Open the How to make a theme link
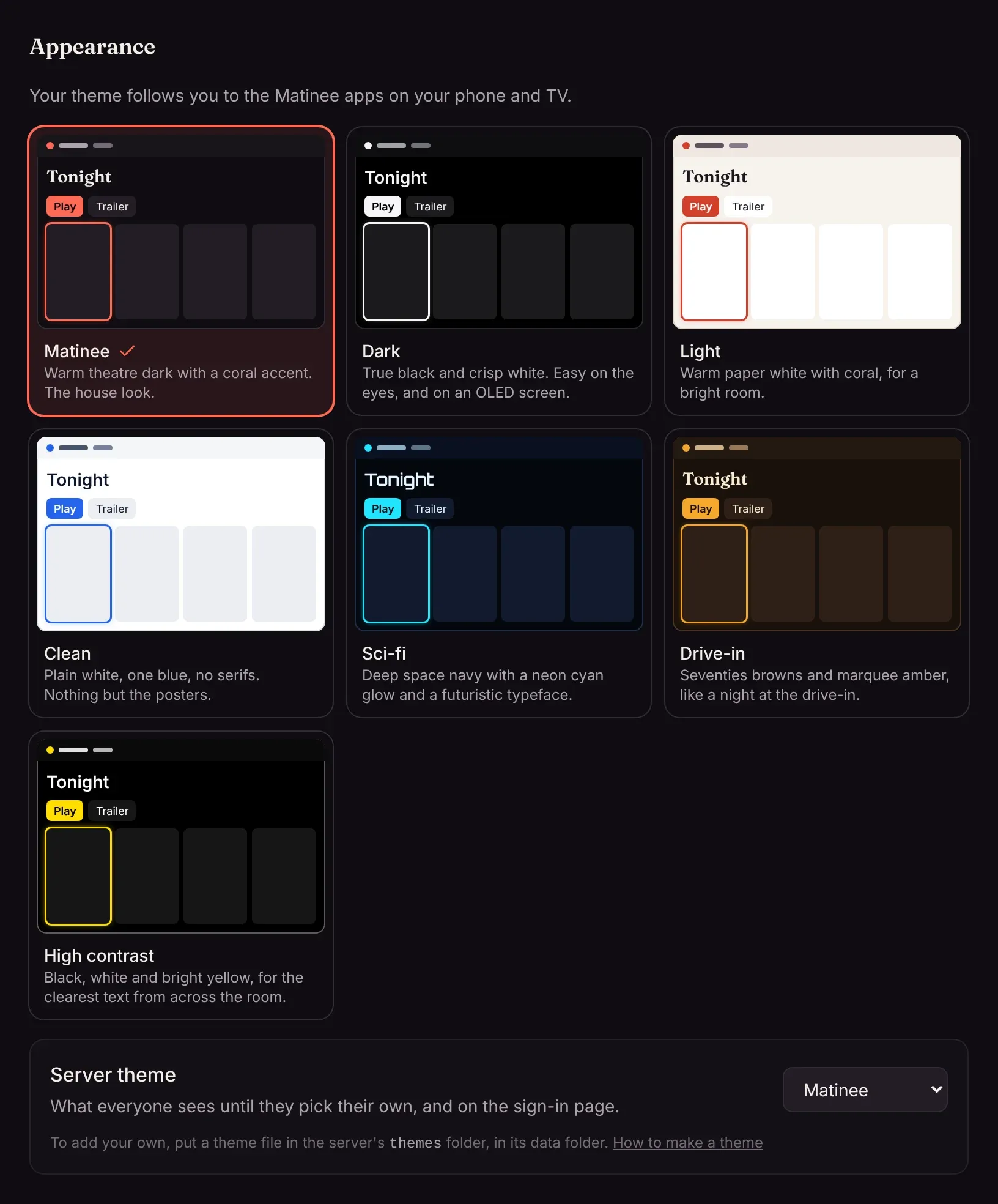 (x=688, y=1143)
